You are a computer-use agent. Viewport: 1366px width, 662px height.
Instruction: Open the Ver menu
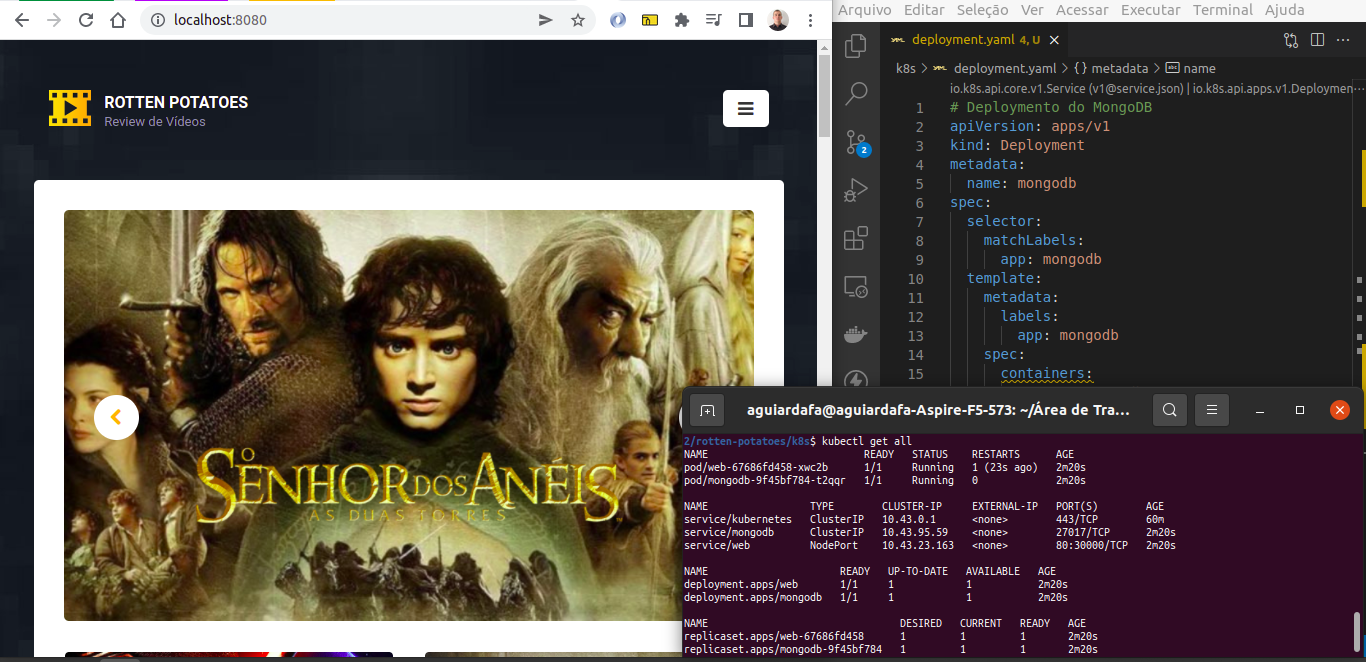[x=1032, y=10]
